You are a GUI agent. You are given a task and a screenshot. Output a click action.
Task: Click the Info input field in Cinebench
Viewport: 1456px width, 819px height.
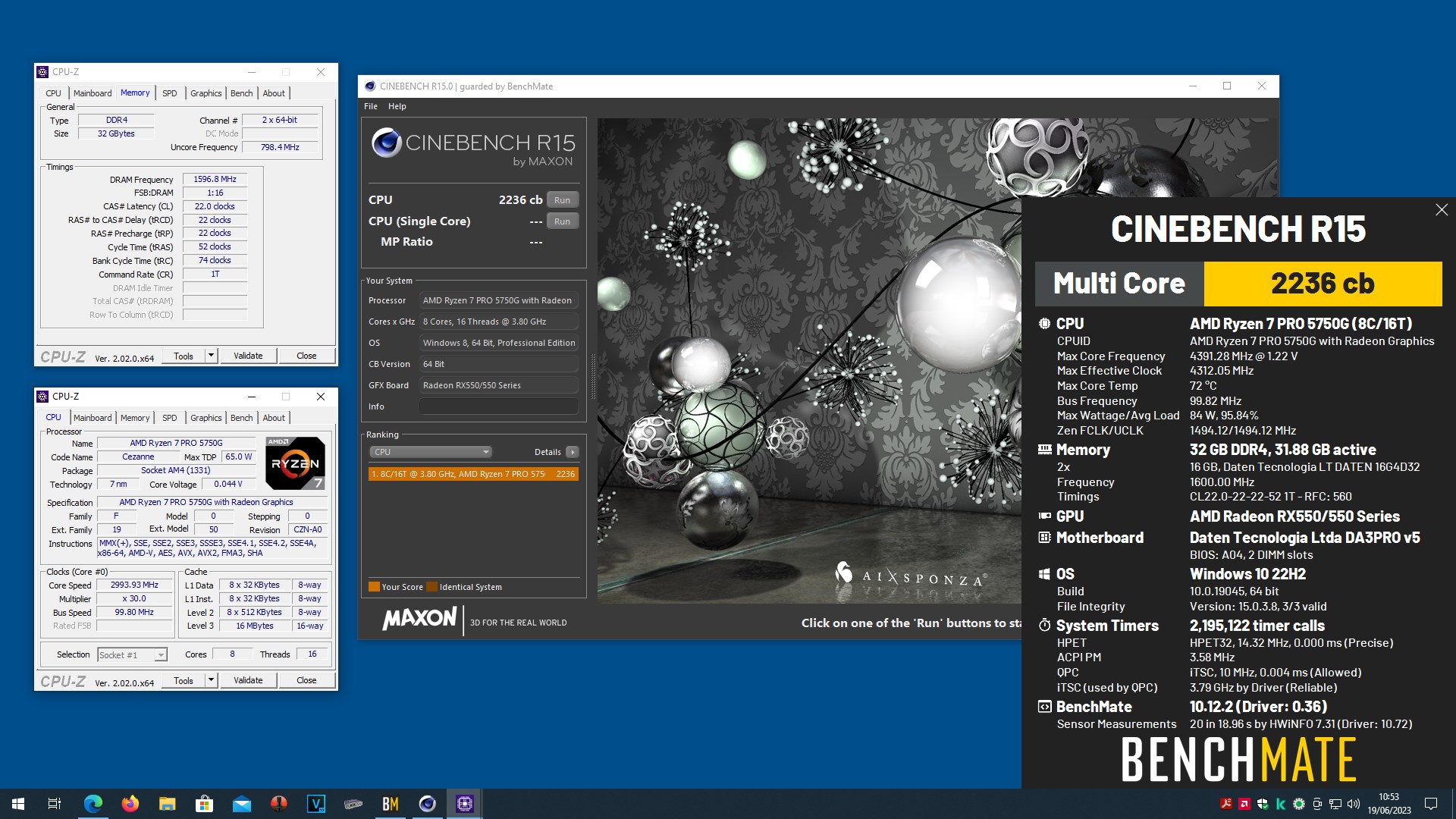click(499, 406)
